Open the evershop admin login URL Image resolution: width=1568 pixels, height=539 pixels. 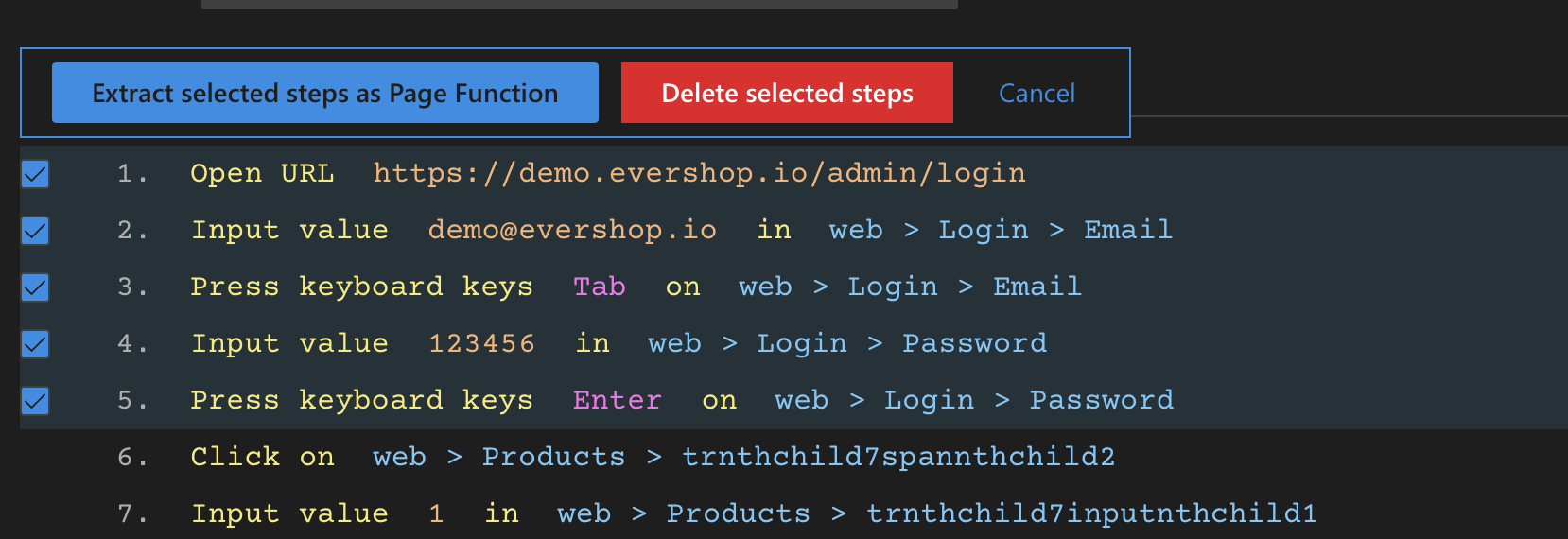[x=699, y=173]
